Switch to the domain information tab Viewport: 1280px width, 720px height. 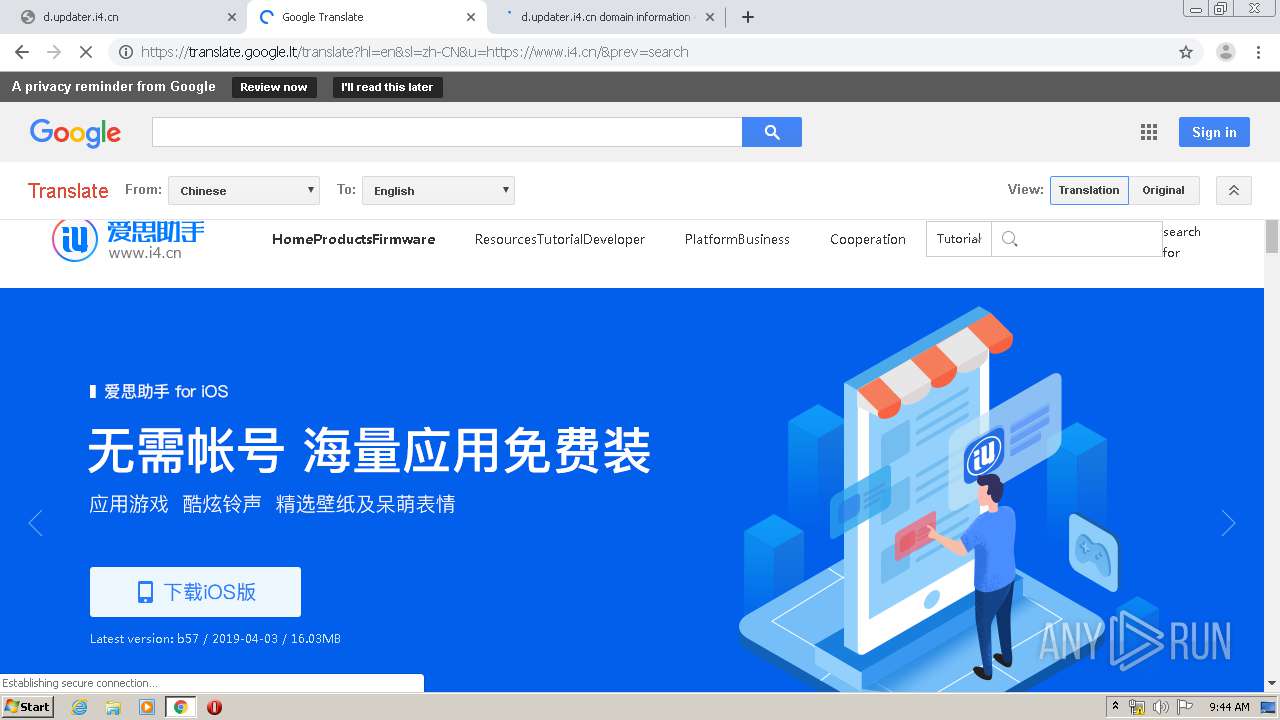(x=606, y=17)
